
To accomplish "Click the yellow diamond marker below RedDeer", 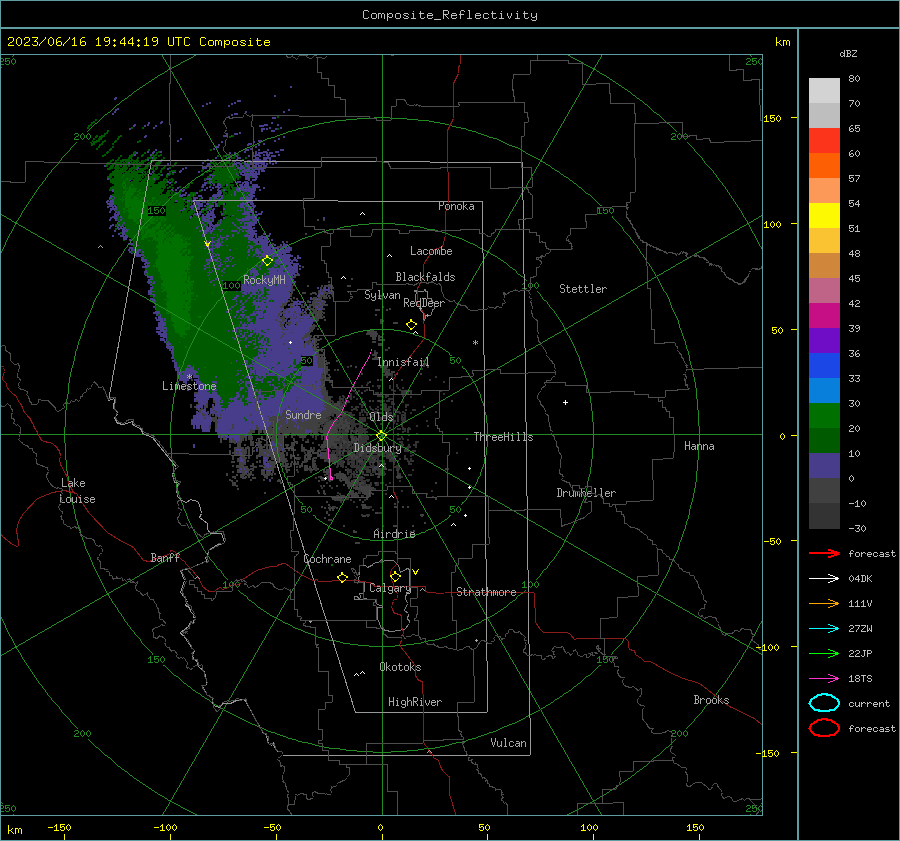I will point(412,325).
